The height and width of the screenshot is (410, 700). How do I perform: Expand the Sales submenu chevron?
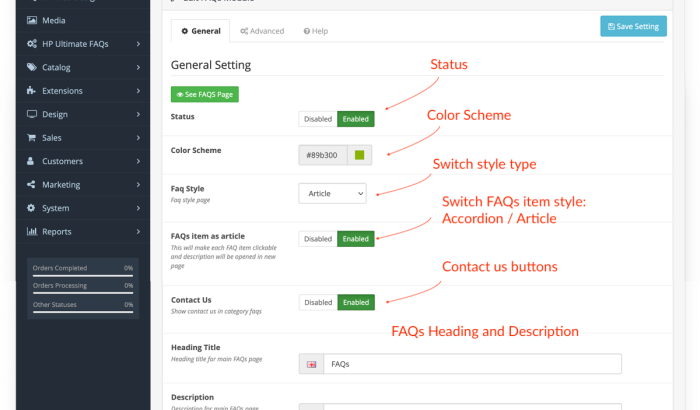138,138
